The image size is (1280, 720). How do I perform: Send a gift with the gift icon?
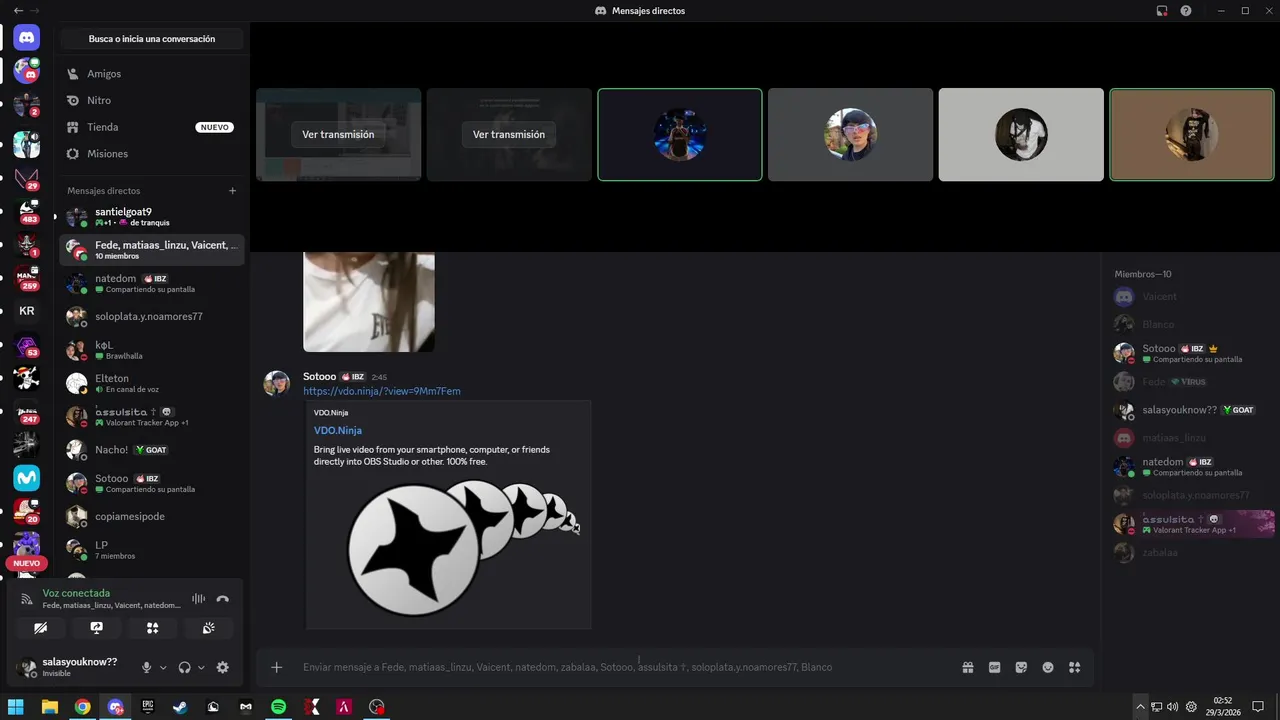[968, 667]
